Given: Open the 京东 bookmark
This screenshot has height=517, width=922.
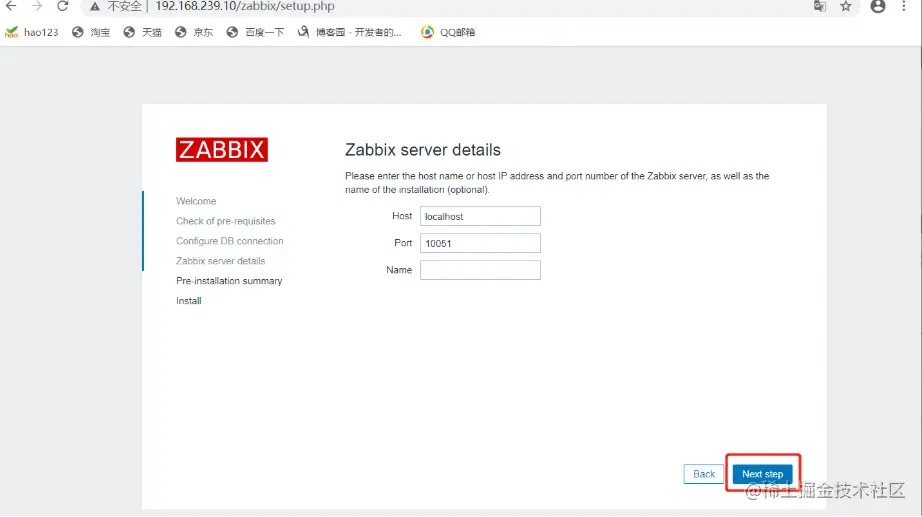Looking at the screenshot, I should [194, 32].
